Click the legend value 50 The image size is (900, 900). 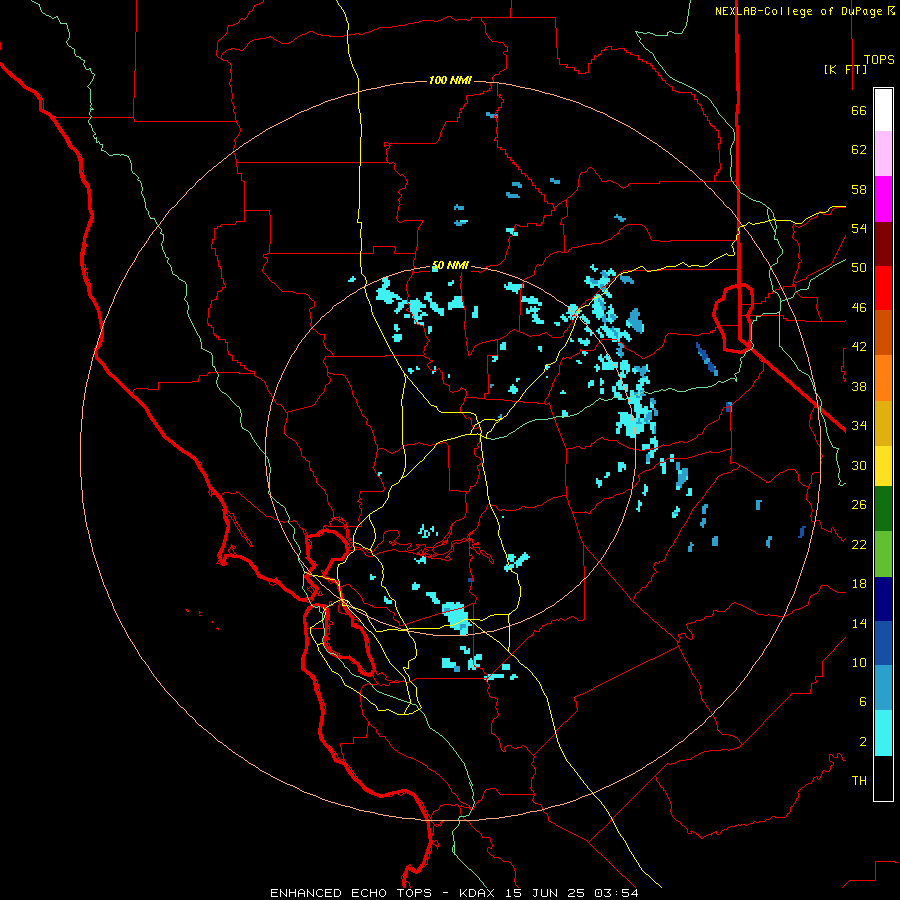(x=859, y=268)
